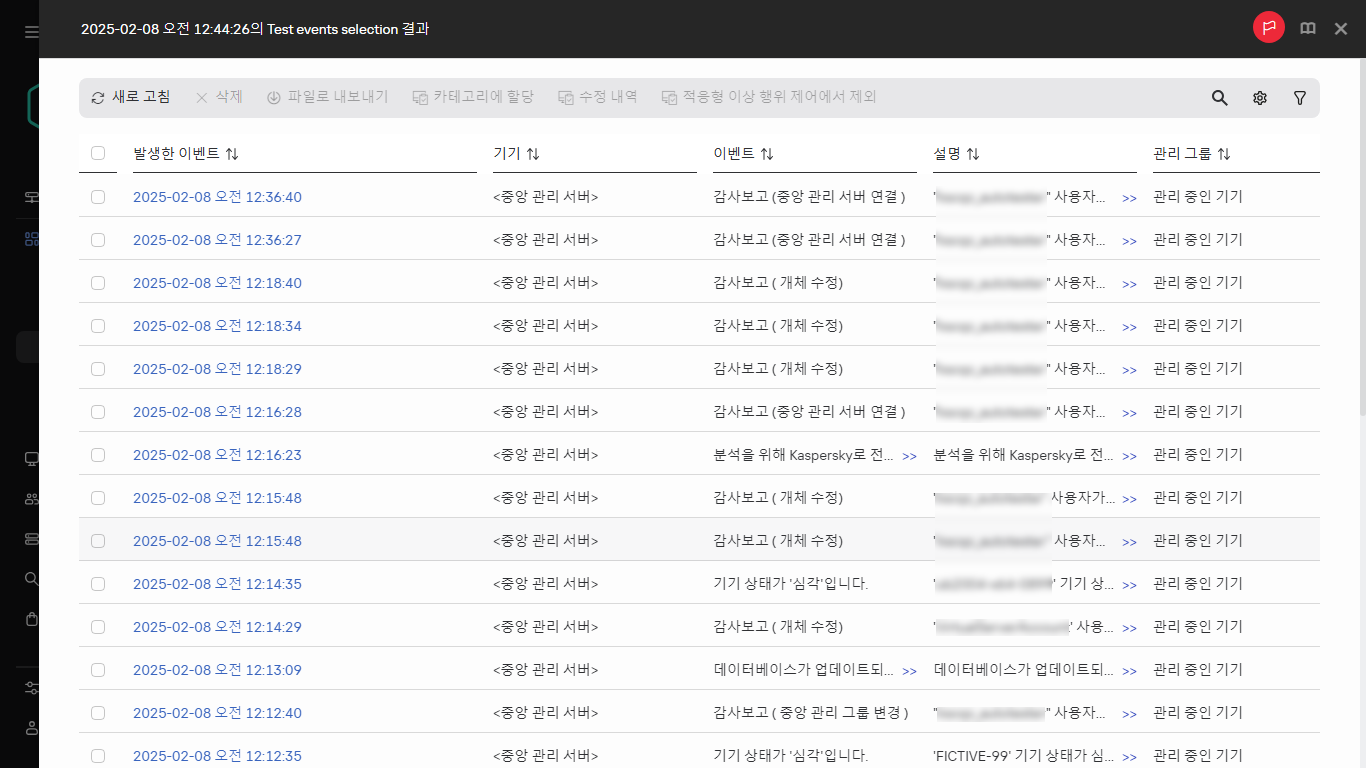The width and height of the screenshot is (1366, 768).
Task: Check the 12:12:35 event row checkbox
Action: point(98,756)
